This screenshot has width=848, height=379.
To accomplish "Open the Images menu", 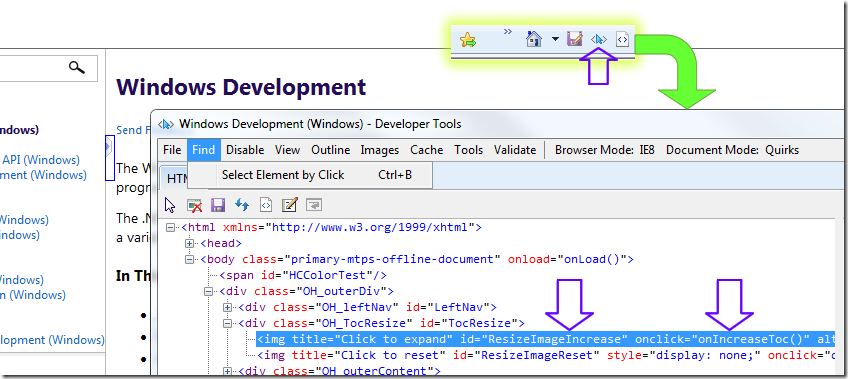I will pyautogui.click(x=380, y=150).
